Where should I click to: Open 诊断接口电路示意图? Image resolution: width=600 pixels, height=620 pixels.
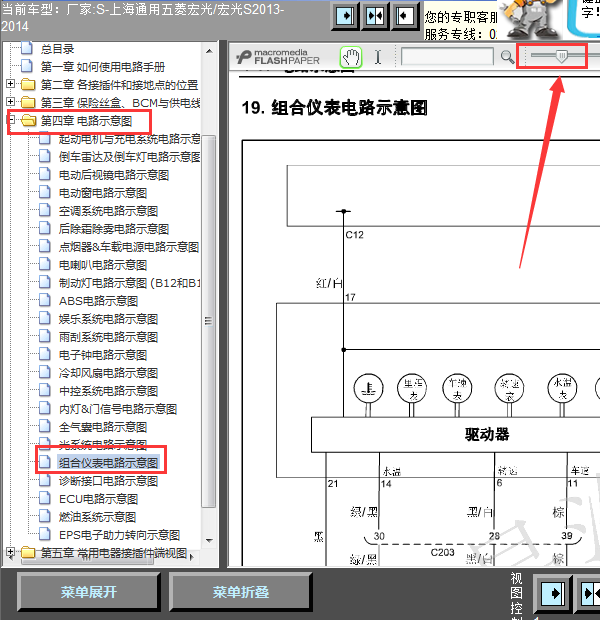108,481
